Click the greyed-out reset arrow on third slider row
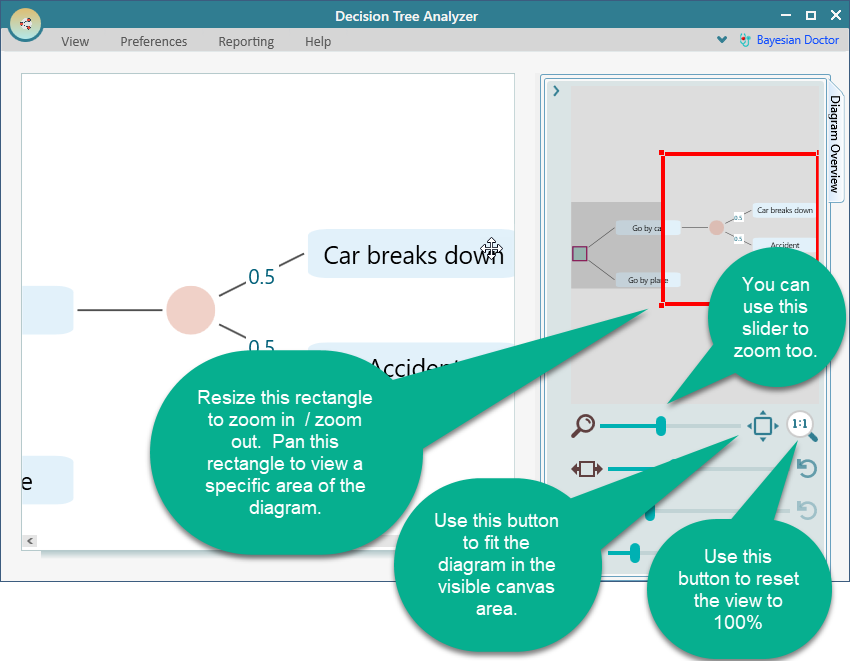 click(806, 510)
